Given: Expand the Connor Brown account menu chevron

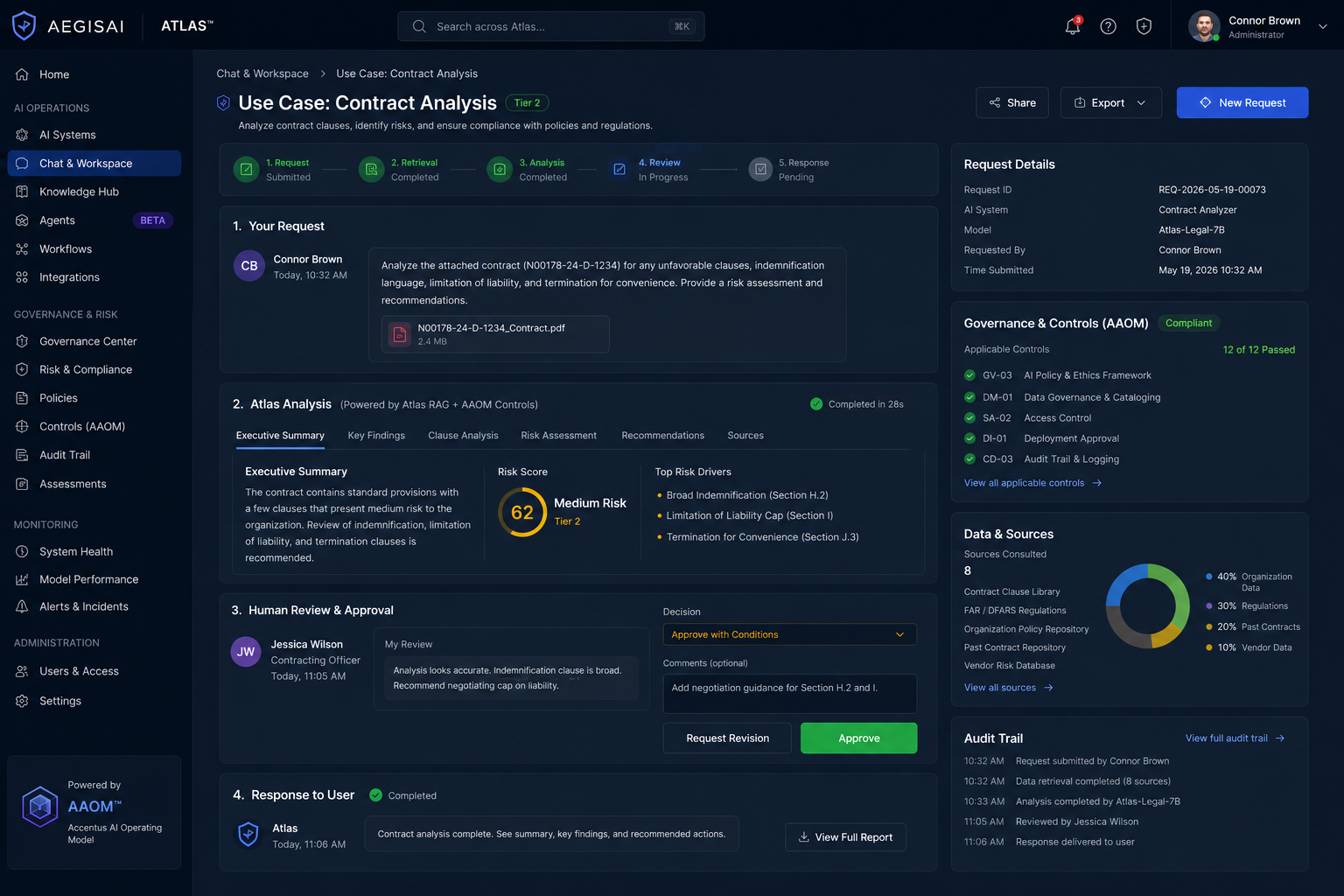Looking at the screenshot, I should coord(1323,26).
